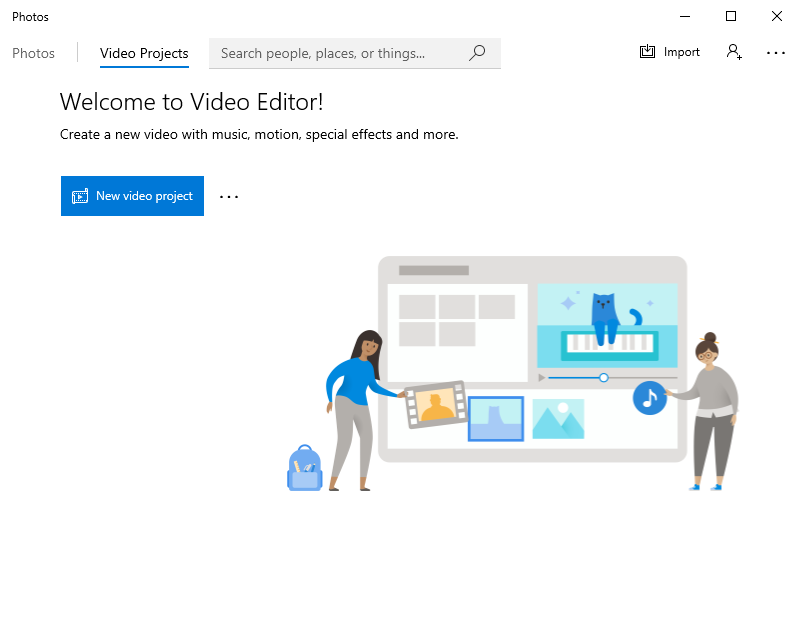
Task: Click the Create a new video description text
Action: (x=259, y=135)
